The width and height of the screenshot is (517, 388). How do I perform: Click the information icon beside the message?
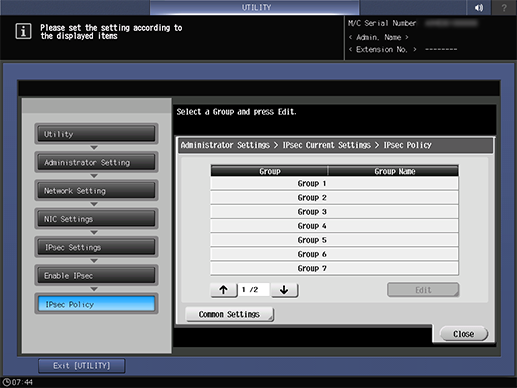pyautogui.click(x=23, y=31)
